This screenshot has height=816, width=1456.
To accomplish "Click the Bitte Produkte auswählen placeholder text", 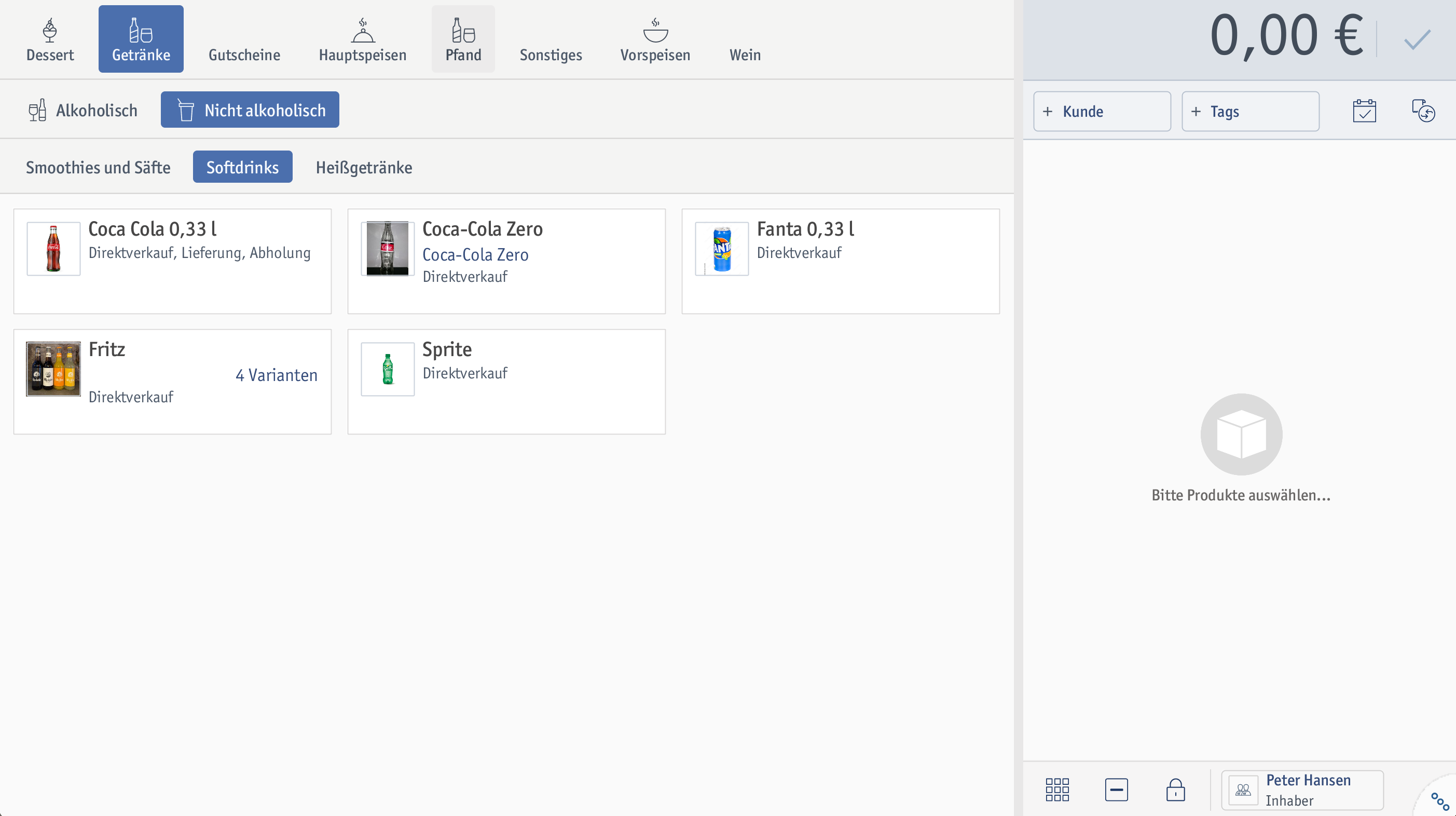I will click(1241, 495).
